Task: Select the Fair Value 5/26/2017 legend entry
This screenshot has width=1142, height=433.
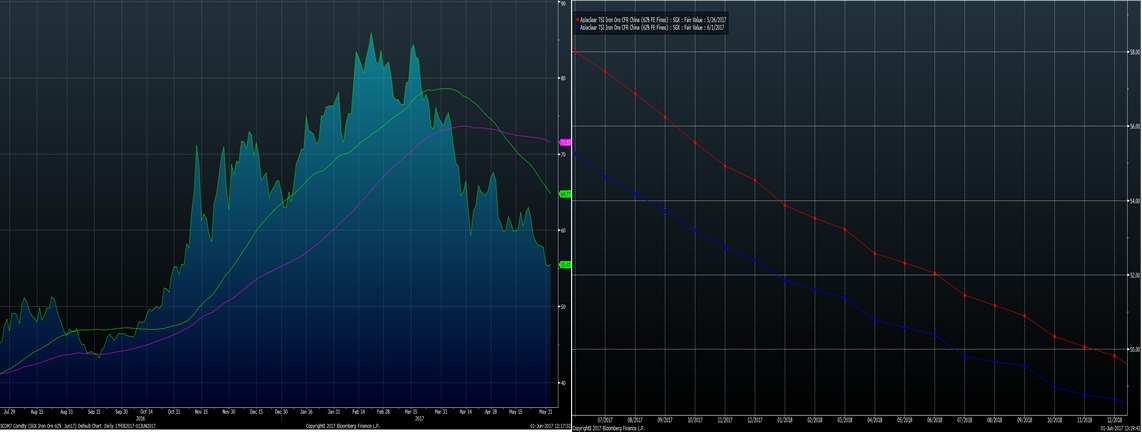Action: click(x=651, y=18)
